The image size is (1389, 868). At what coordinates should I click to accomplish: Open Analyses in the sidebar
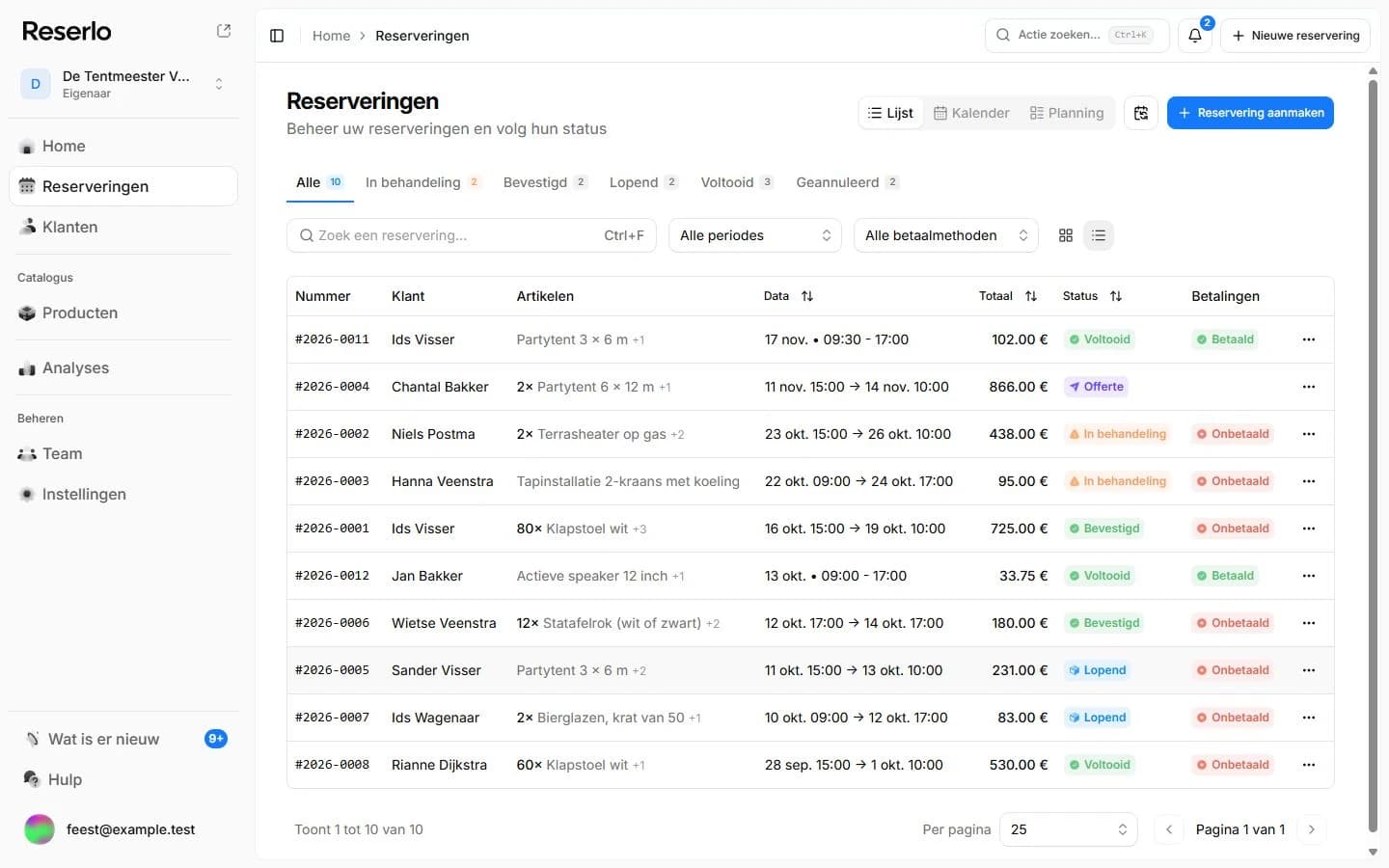(x=123, y=367)
